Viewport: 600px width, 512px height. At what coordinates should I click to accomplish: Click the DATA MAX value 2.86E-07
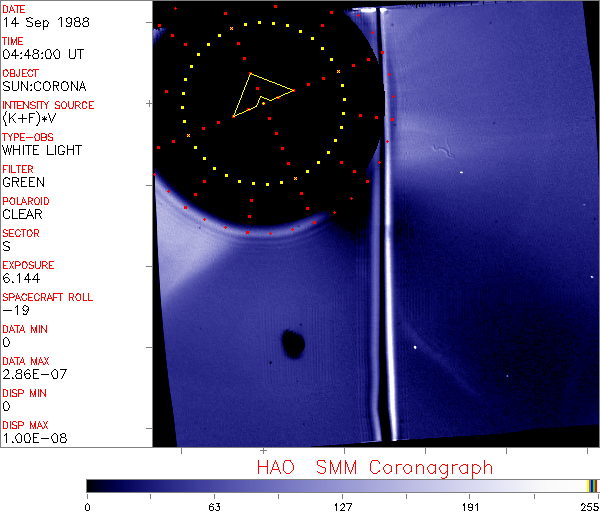(31, 374)
